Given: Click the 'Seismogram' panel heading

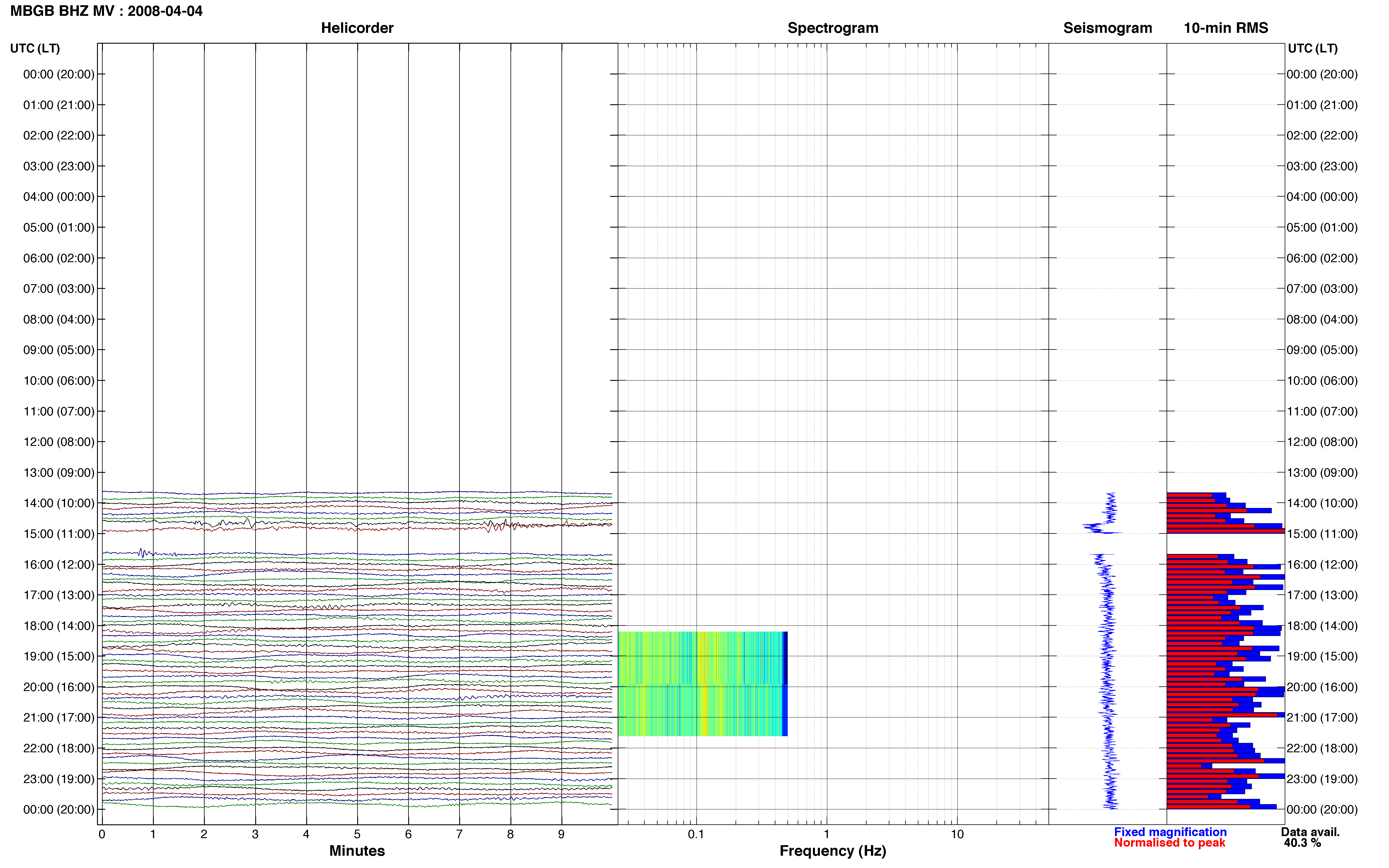Looking at the screenshot, I should (x=1107, y=28).
